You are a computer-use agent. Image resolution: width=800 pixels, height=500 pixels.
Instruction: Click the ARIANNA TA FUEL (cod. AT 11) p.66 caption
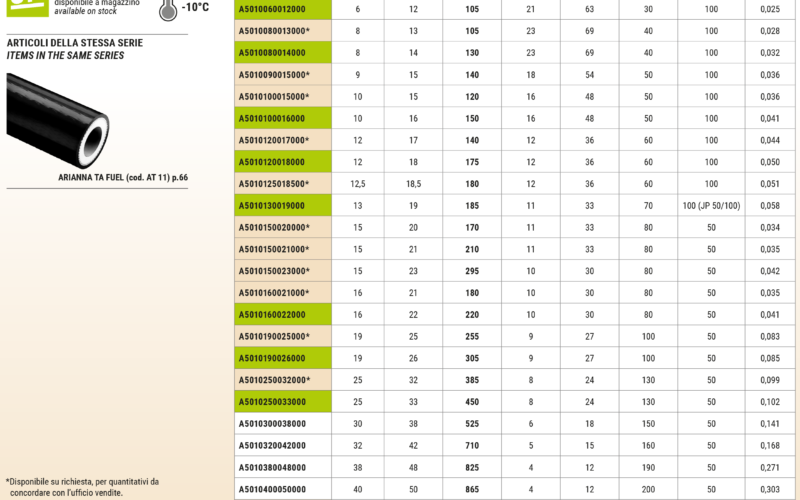[123, 176]
